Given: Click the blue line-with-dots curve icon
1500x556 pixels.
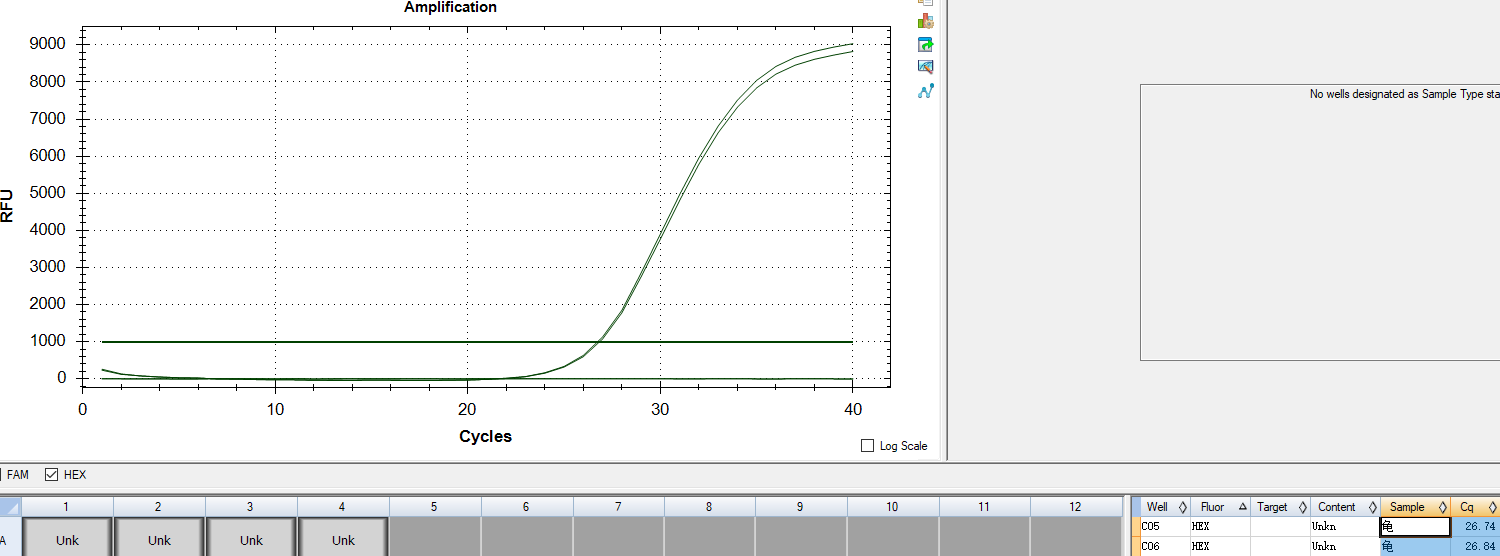Looking at the screenshot, I should [925, 91].
